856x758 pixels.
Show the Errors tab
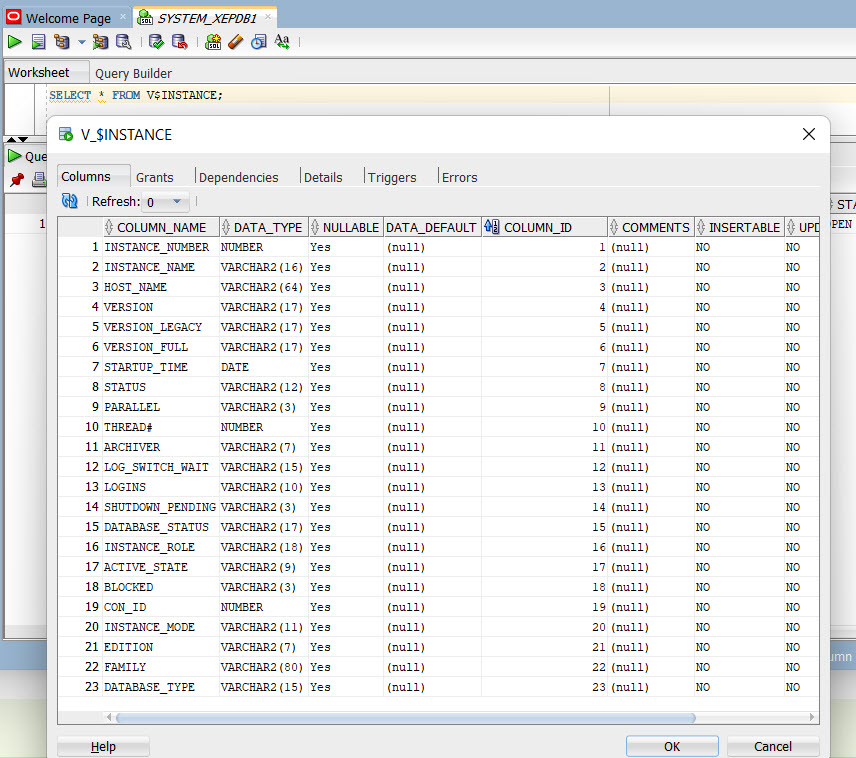pos(460,177)
